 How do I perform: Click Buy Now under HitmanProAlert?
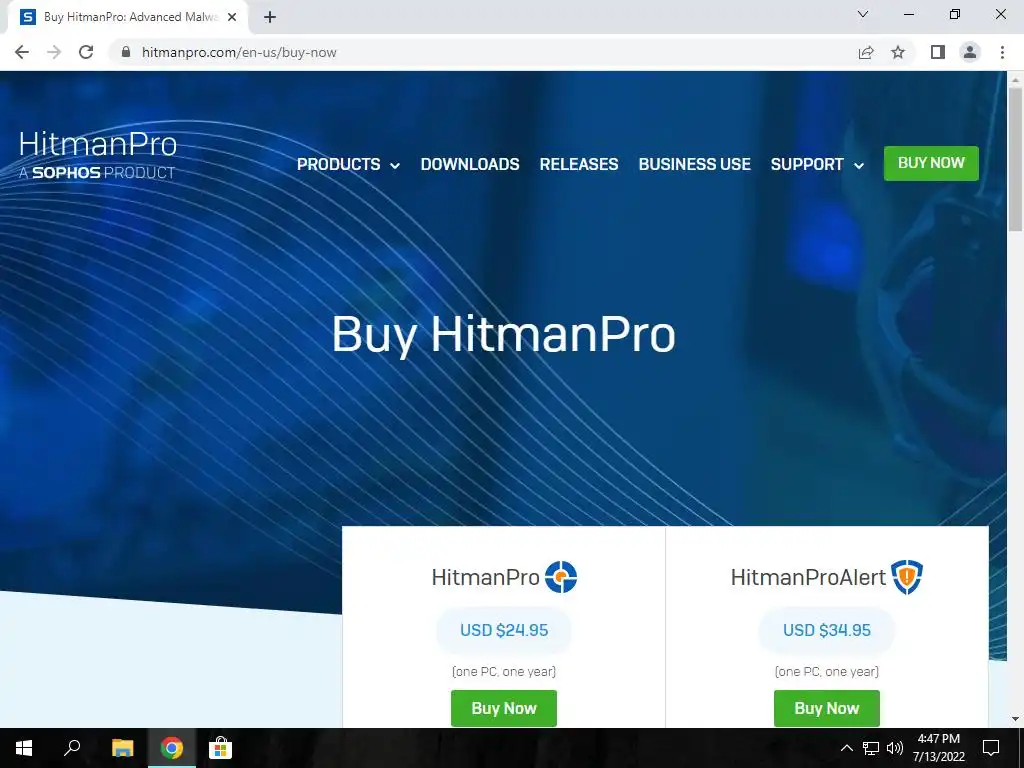[827, 708]
